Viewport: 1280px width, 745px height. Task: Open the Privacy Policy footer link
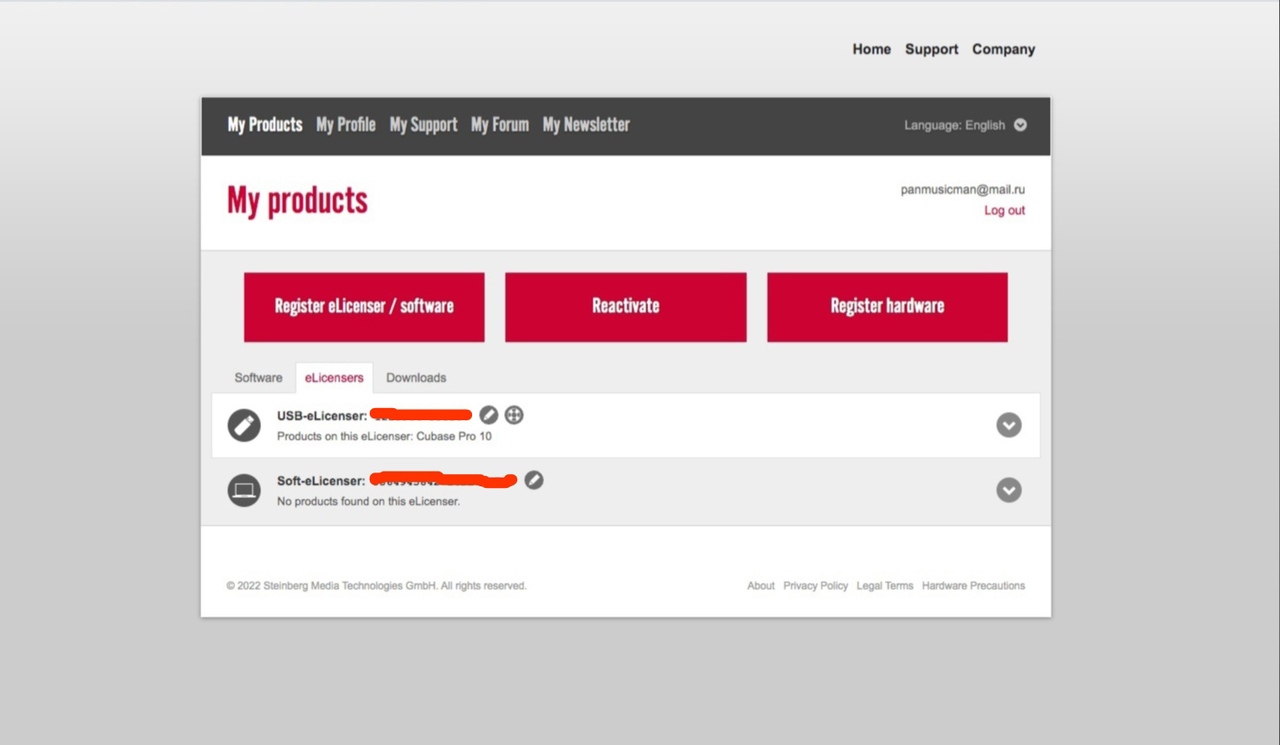click(x=815, y=586)
